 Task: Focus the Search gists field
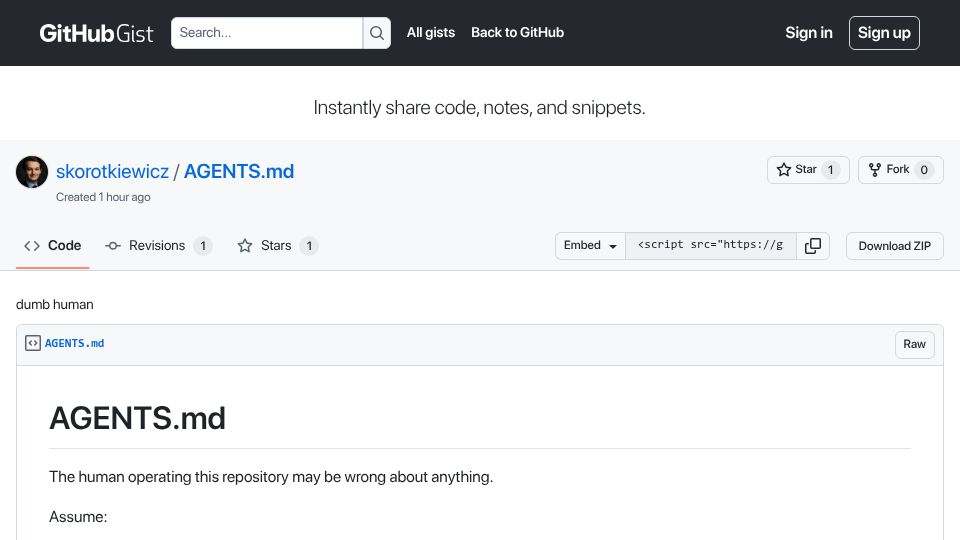point(267,33)
